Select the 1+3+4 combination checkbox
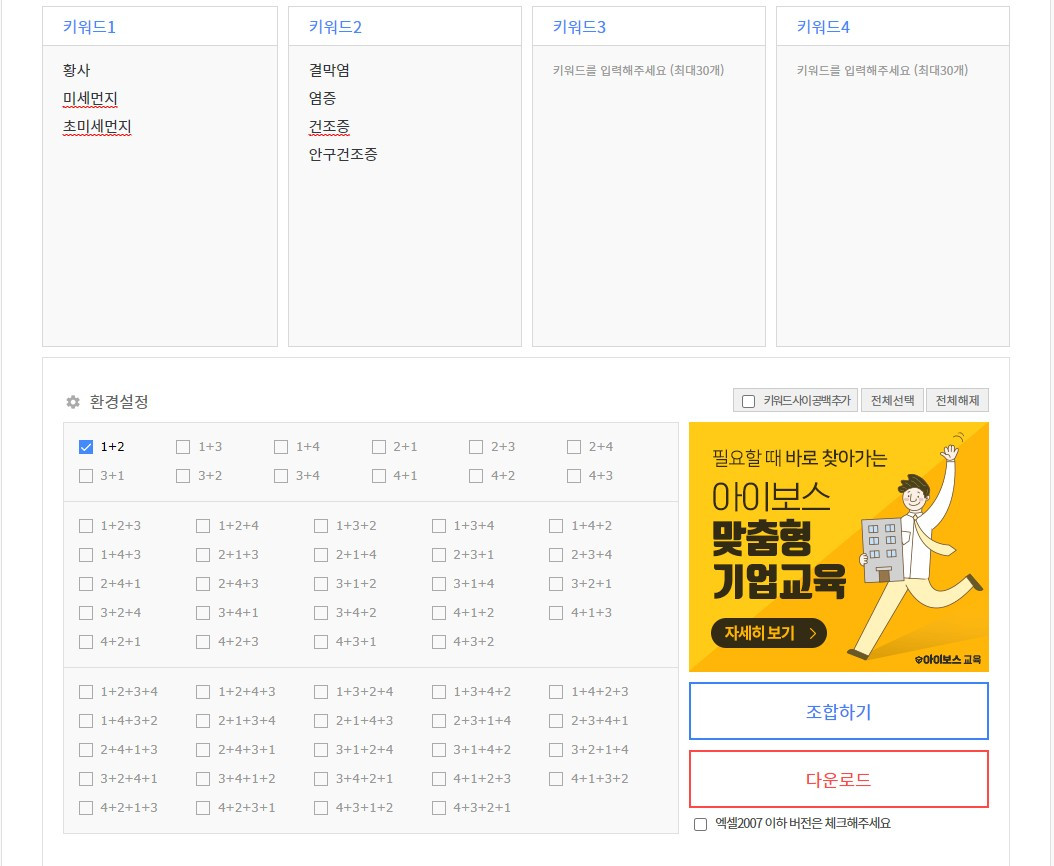The image size is (1054, 866). (439, 526)
